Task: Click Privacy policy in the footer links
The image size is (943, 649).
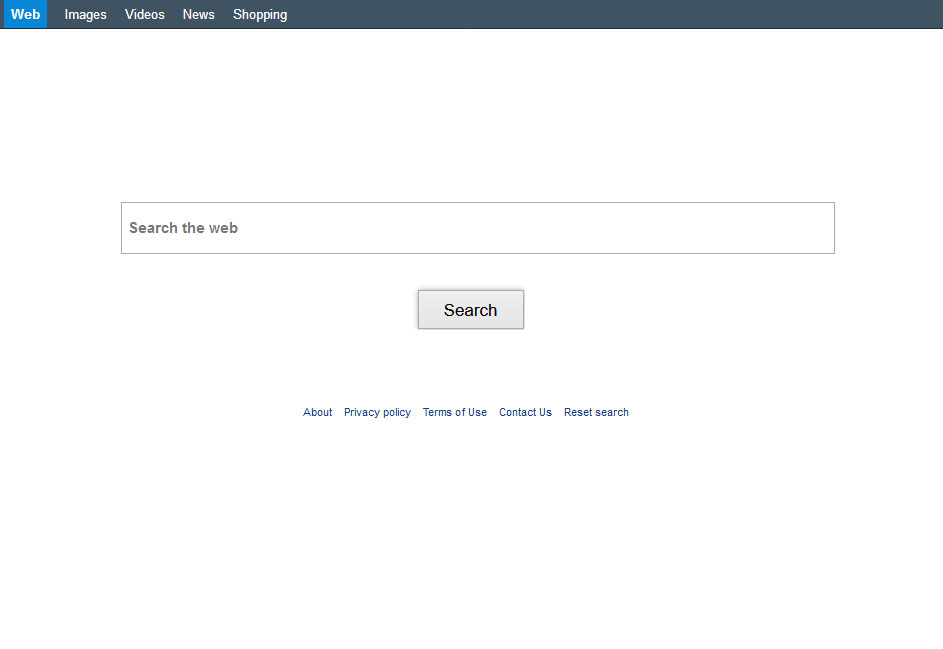Action: (377, 412)
